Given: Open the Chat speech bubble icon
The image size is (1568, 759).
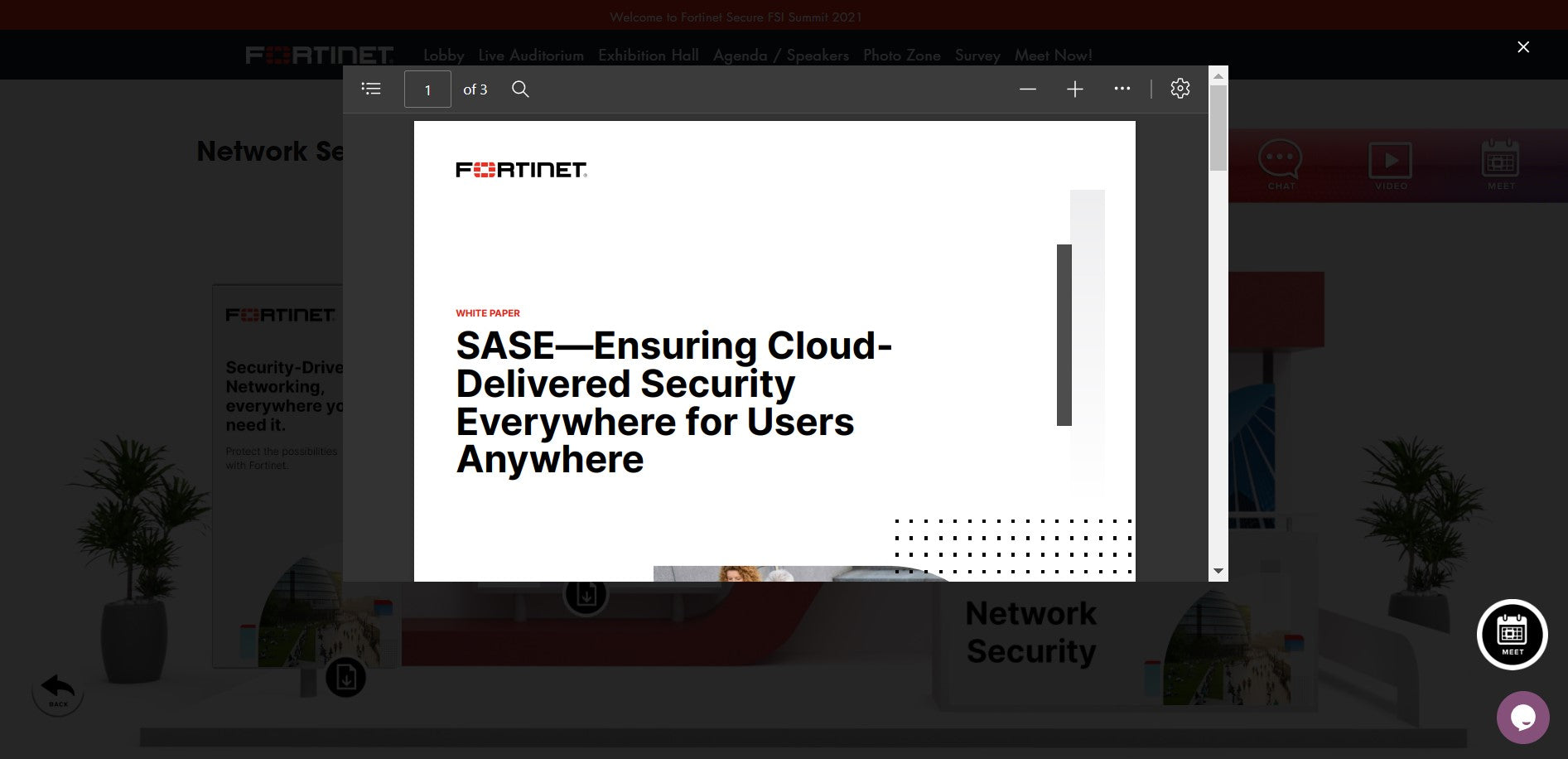Looking at the screenshot, I should [1280, 163].
